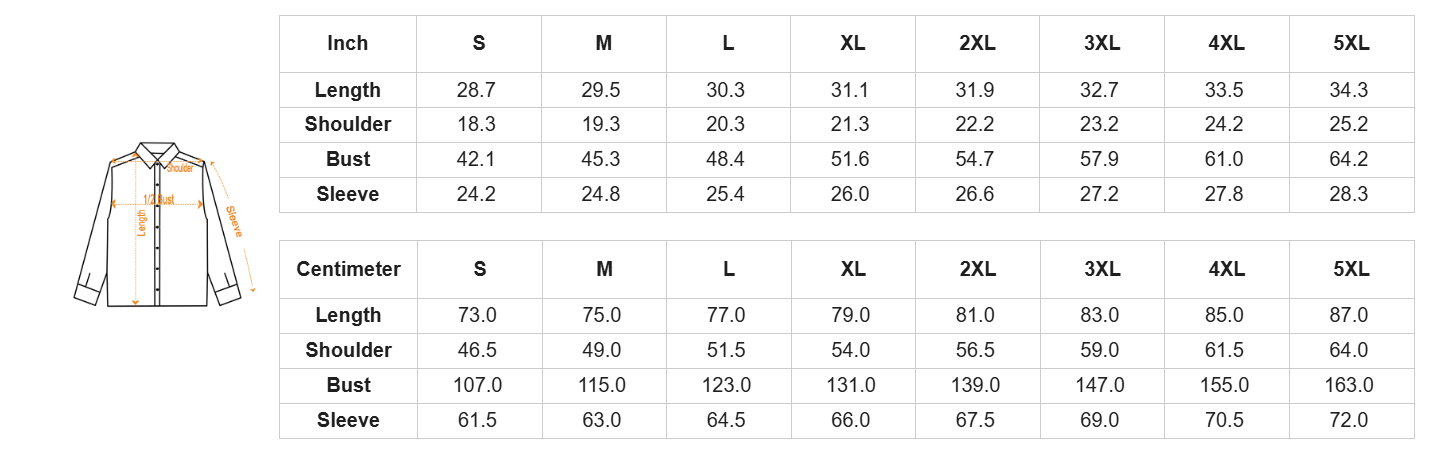Screen dimensions: 1440x457
Task: Click the Bust row label in Inch table
Action: 348,159
